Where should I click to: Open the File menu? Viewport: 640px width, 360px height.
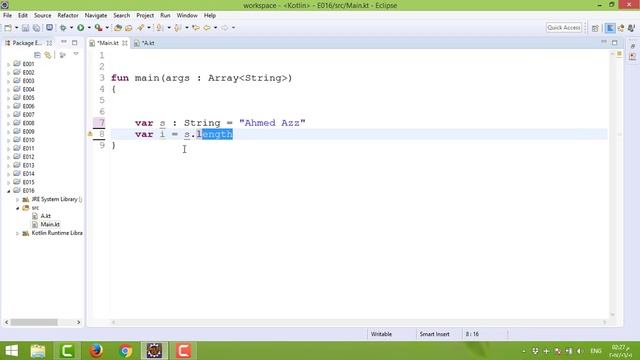(x=7, y=15)
